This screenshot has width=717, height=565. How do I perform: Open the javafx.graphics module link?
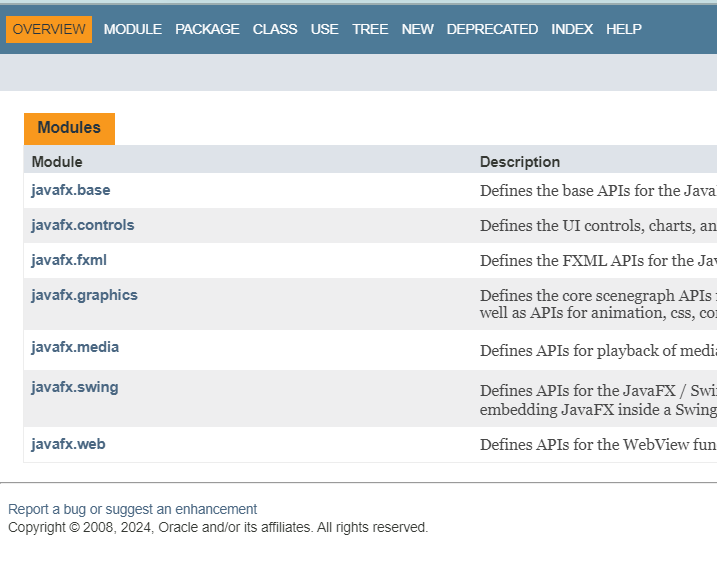(x=85, y=295)
